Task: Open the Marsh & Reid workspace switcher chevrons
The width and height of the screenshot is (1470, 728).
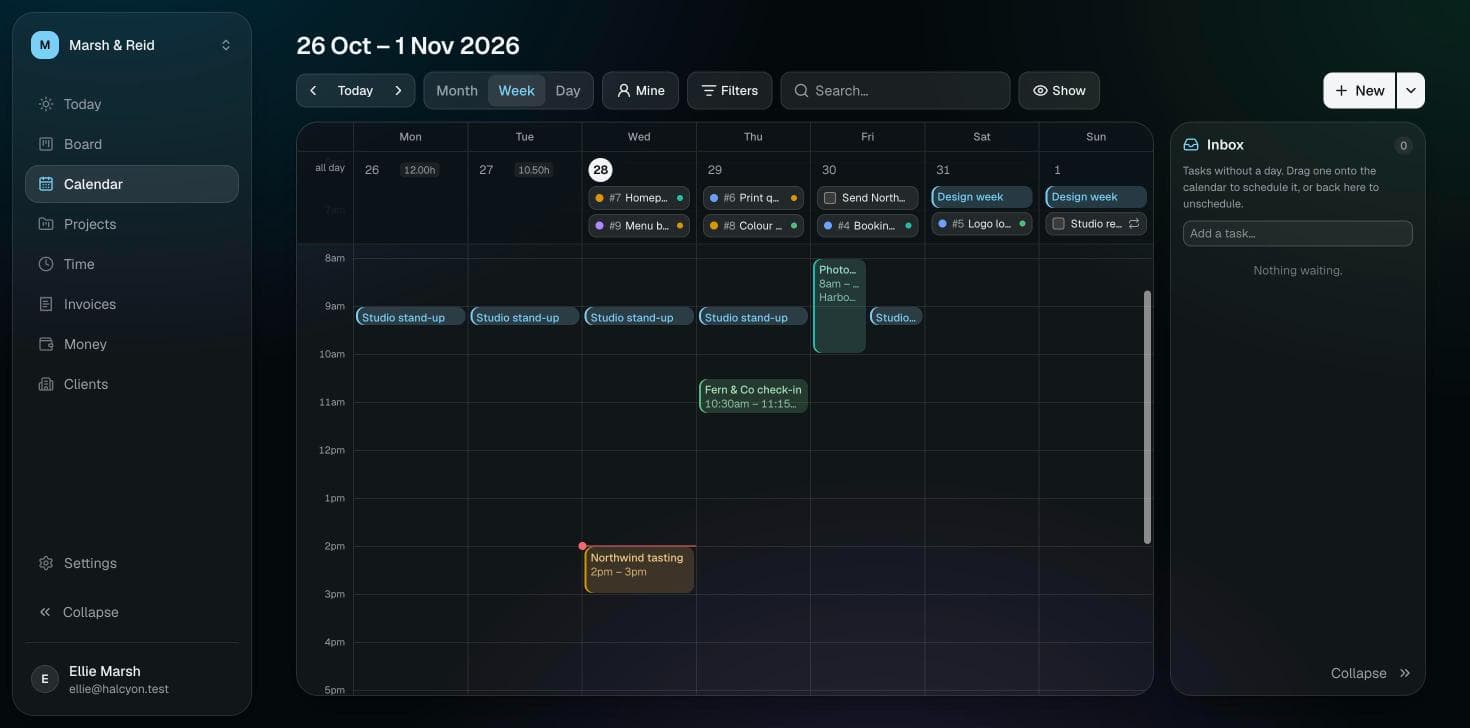Action: point(226,45)
